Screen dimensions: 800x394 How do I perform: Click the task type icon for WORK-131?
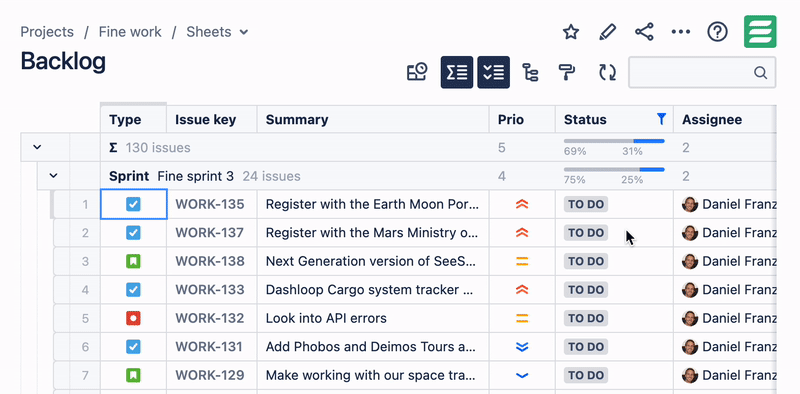click(133, 348)
